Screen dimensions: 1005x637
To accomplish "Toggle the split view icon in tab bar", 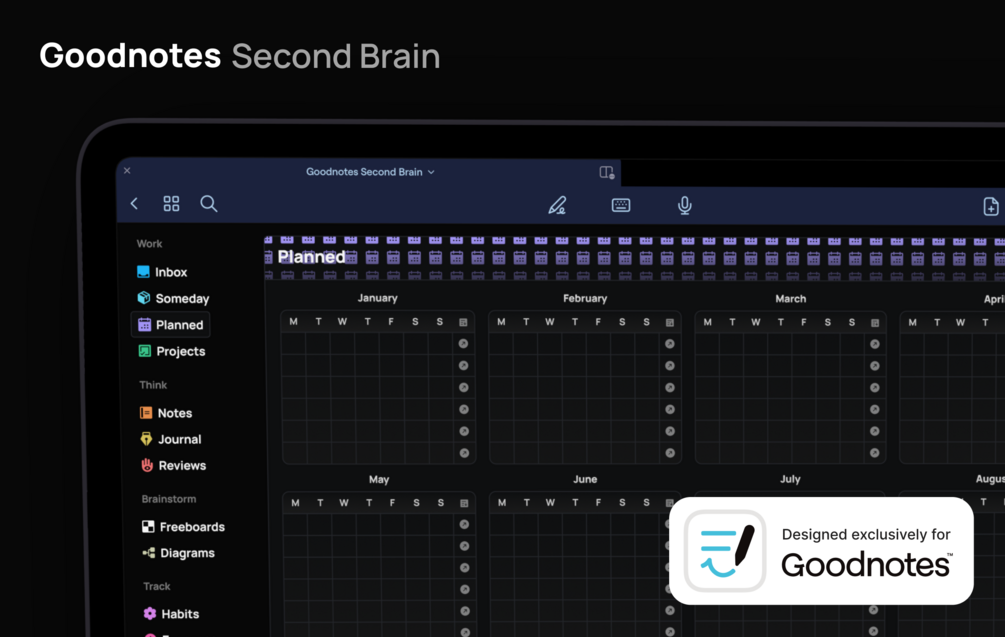I will [x=606, y=172].
